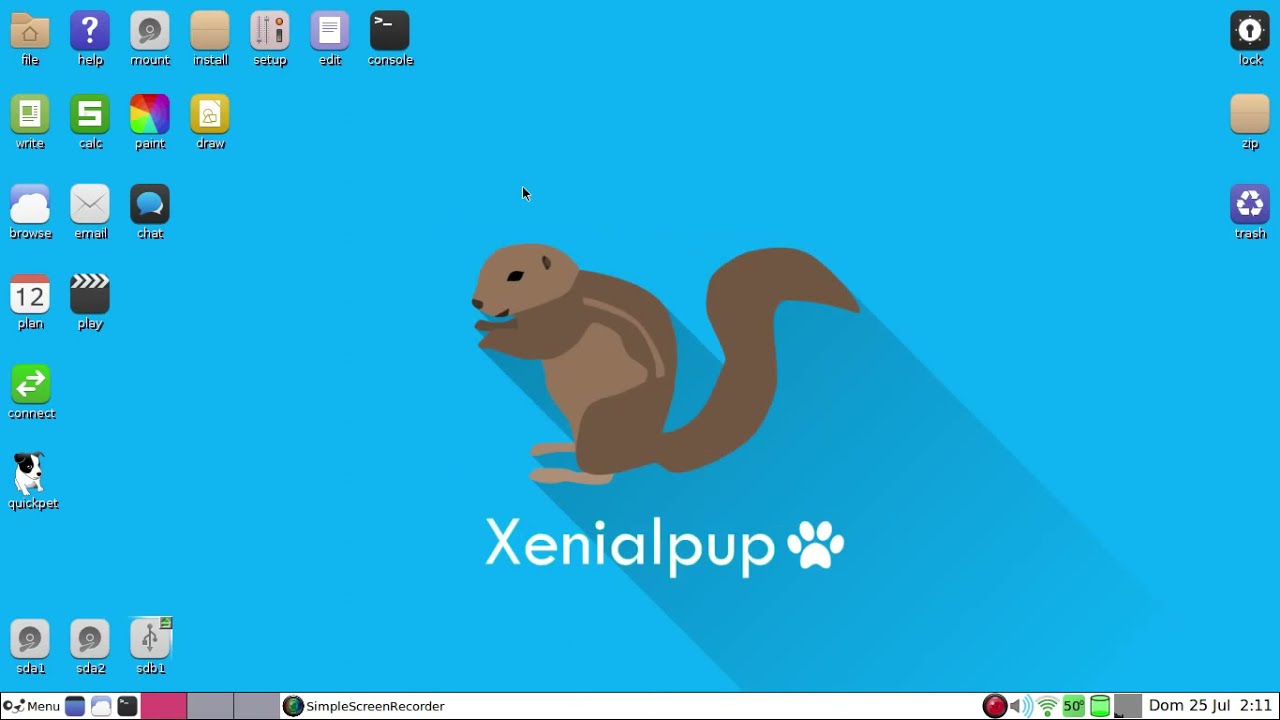Click the green storage cylinder tray icon
The width and height of the screenshot is (1280, 720).
[x=1100, y=706]
